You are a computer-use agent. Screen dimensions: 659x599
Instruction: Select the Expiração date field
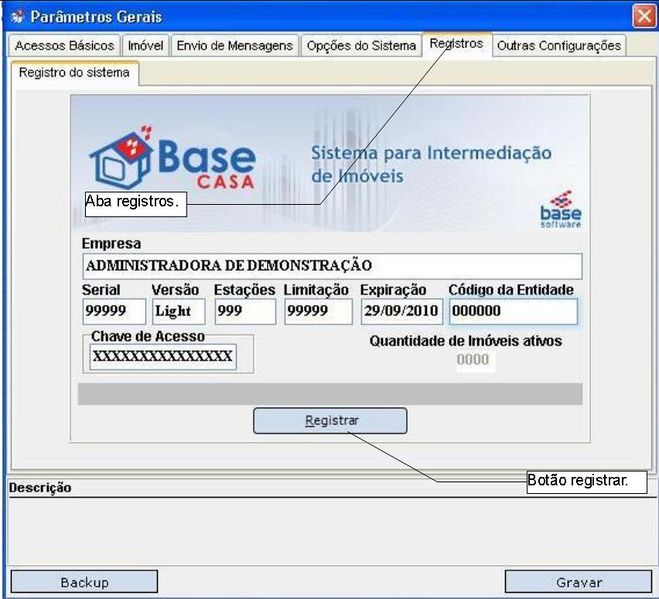coord(401,311)
